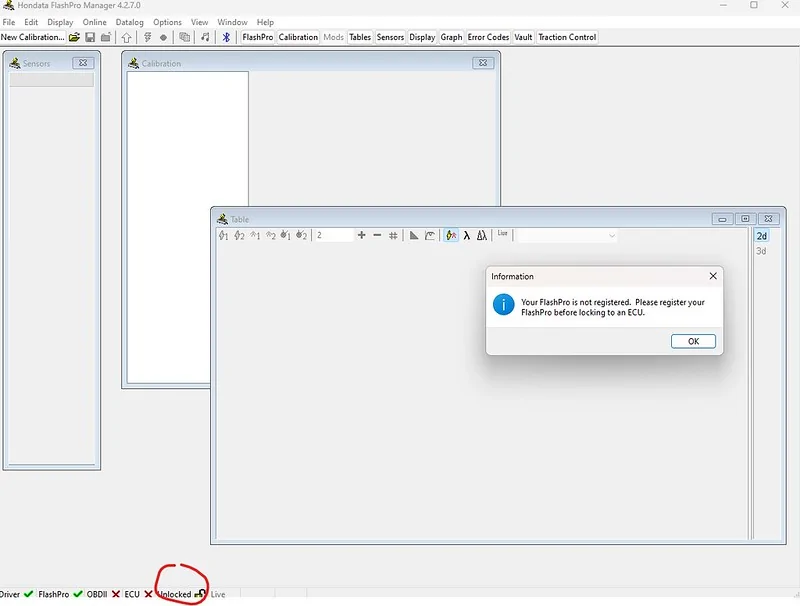Open the Options menu
The height and width of the screenshot is (606, 800).
(167, 22)
